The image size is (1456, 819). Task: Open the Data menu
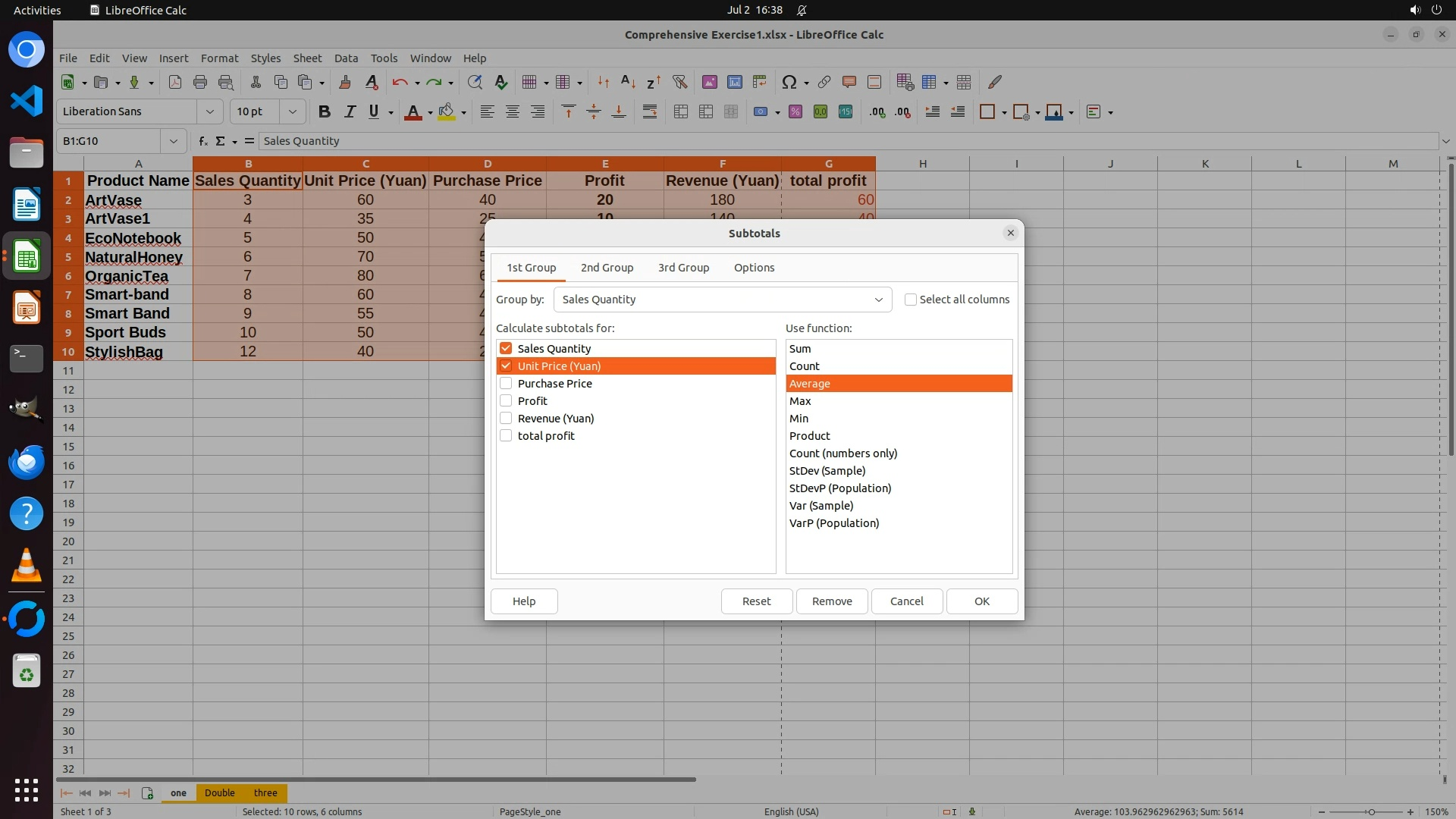[346, 58]
